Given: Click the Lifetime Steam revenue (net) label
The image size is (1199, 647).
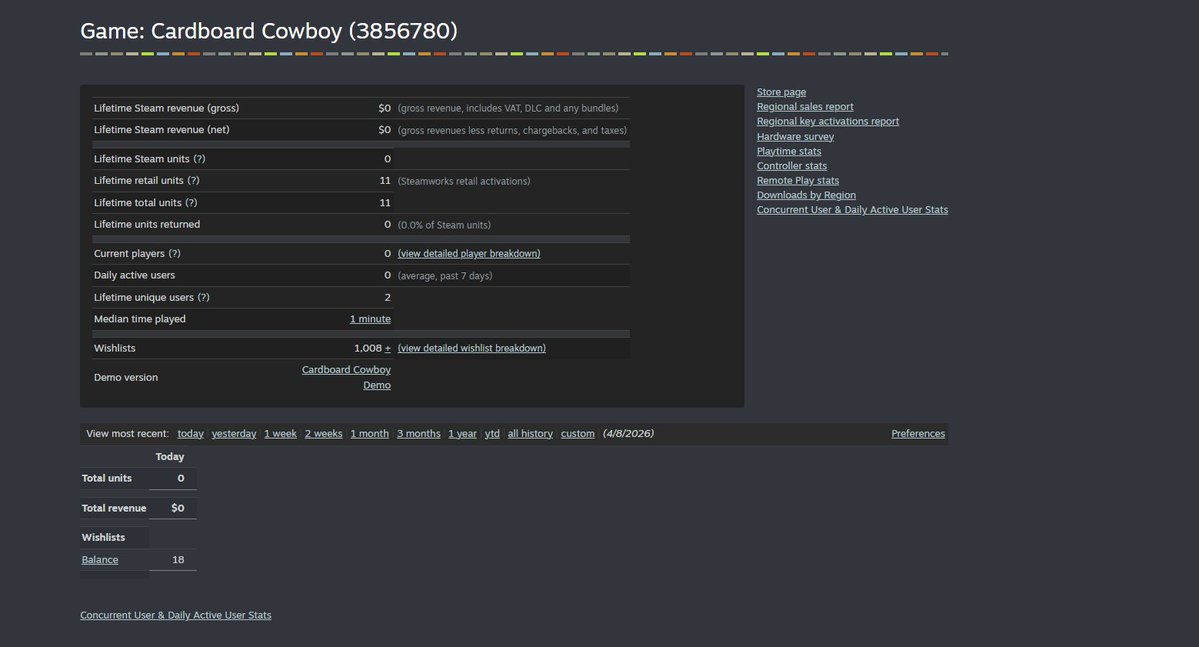Looking at the screenshot, I should pyautogui.click(x=161, y=129).
